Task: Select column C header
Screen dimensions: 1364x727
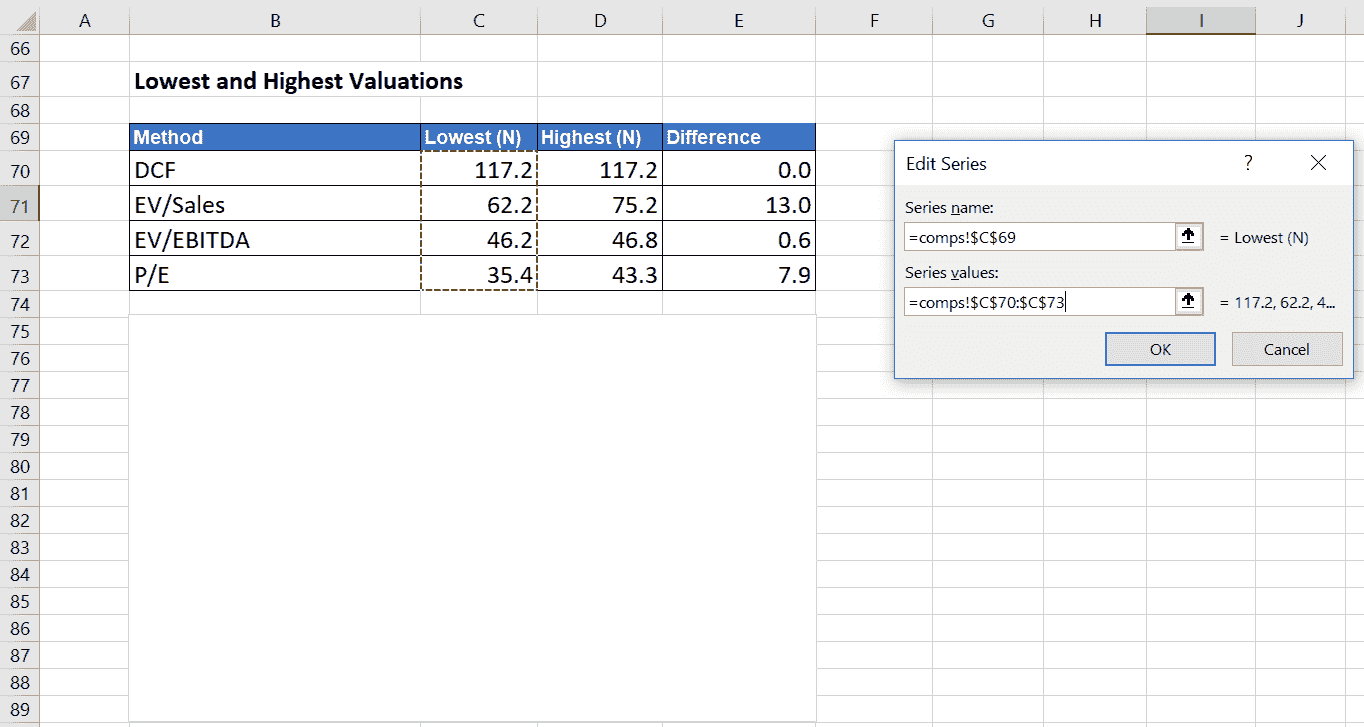Action: (x=478, y=19)
